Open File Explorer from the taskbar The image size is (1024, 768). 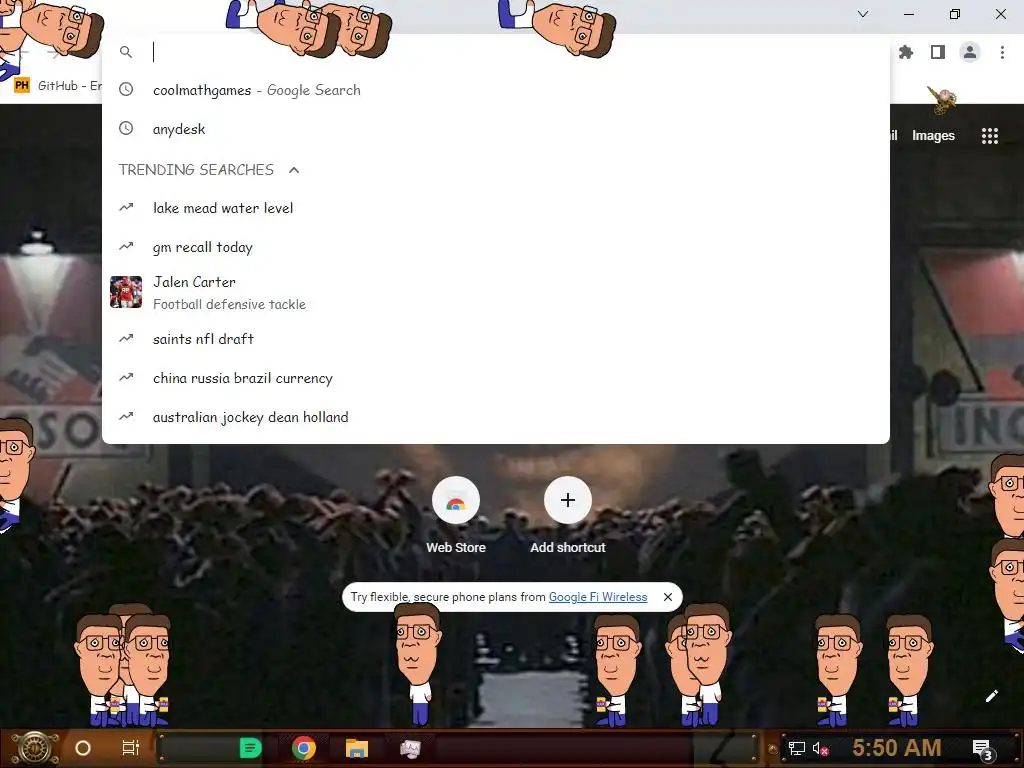coord(357,748)
